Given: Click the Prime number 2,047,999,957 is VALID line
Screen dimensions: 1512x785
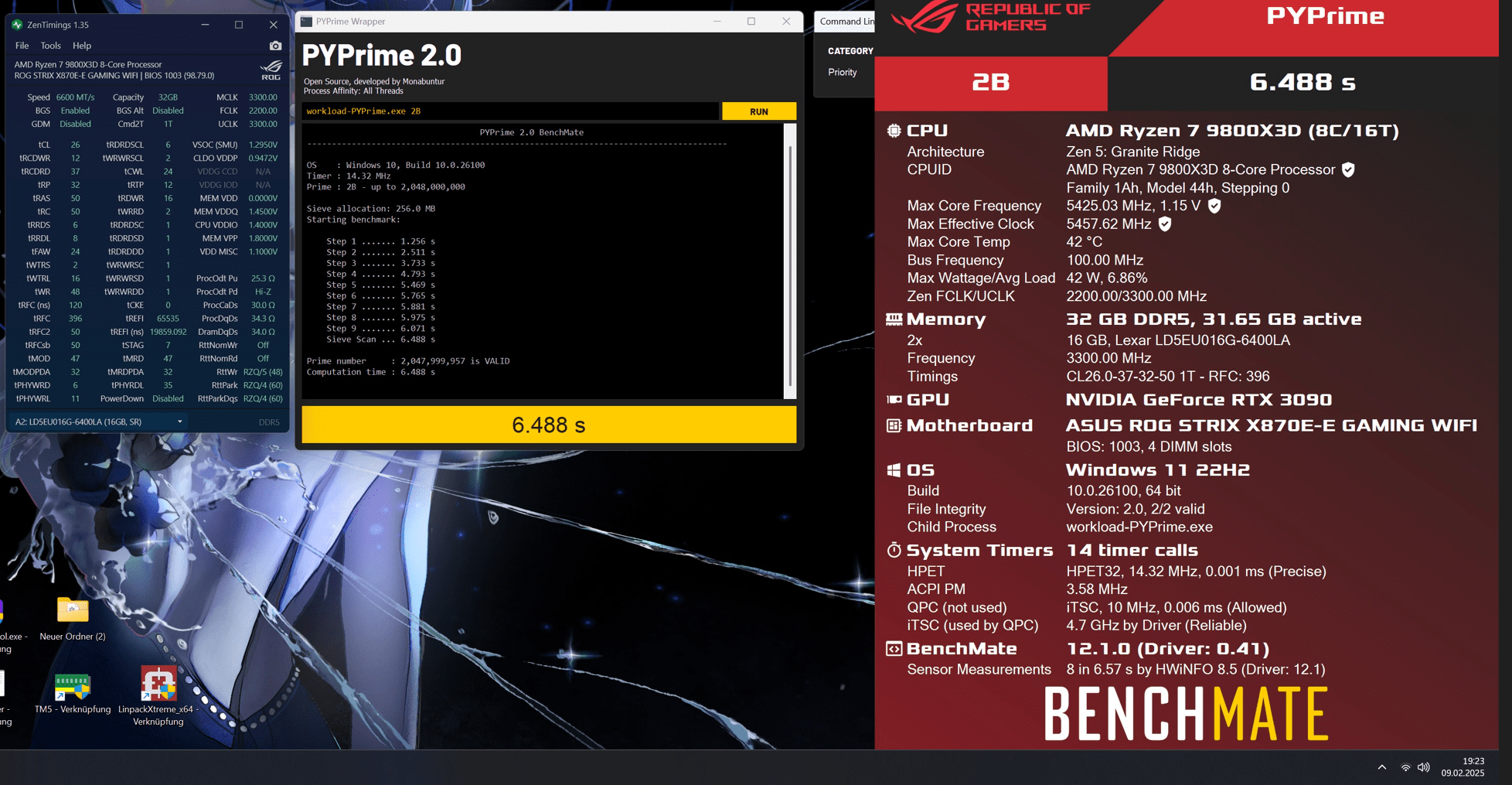Looking at the screenshot, I should click(x=408, y=361).
